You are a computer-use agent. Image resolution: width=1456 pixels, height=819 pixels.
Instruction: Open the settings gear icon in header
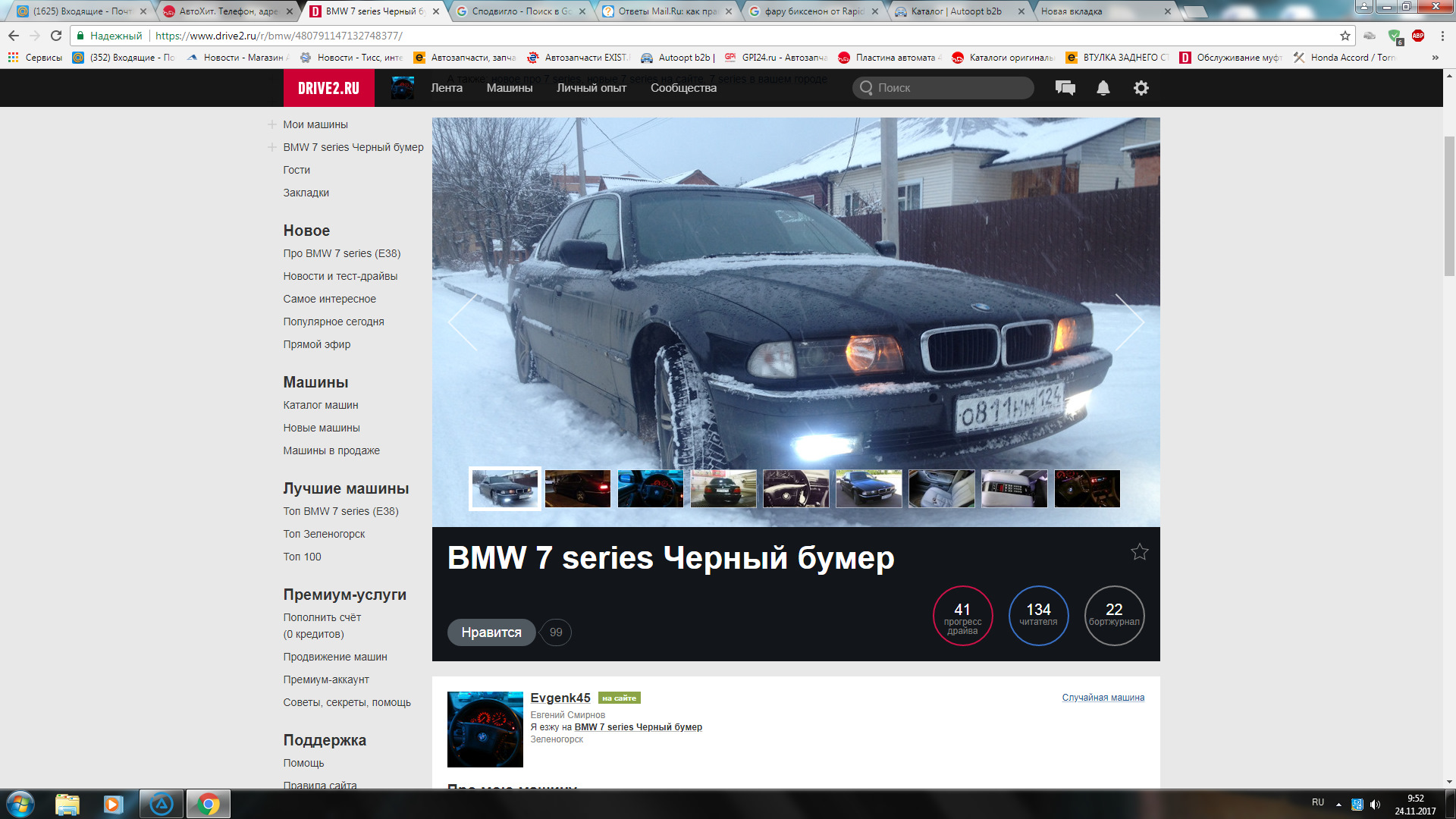pyautogui.click(x=1141, y=88)
